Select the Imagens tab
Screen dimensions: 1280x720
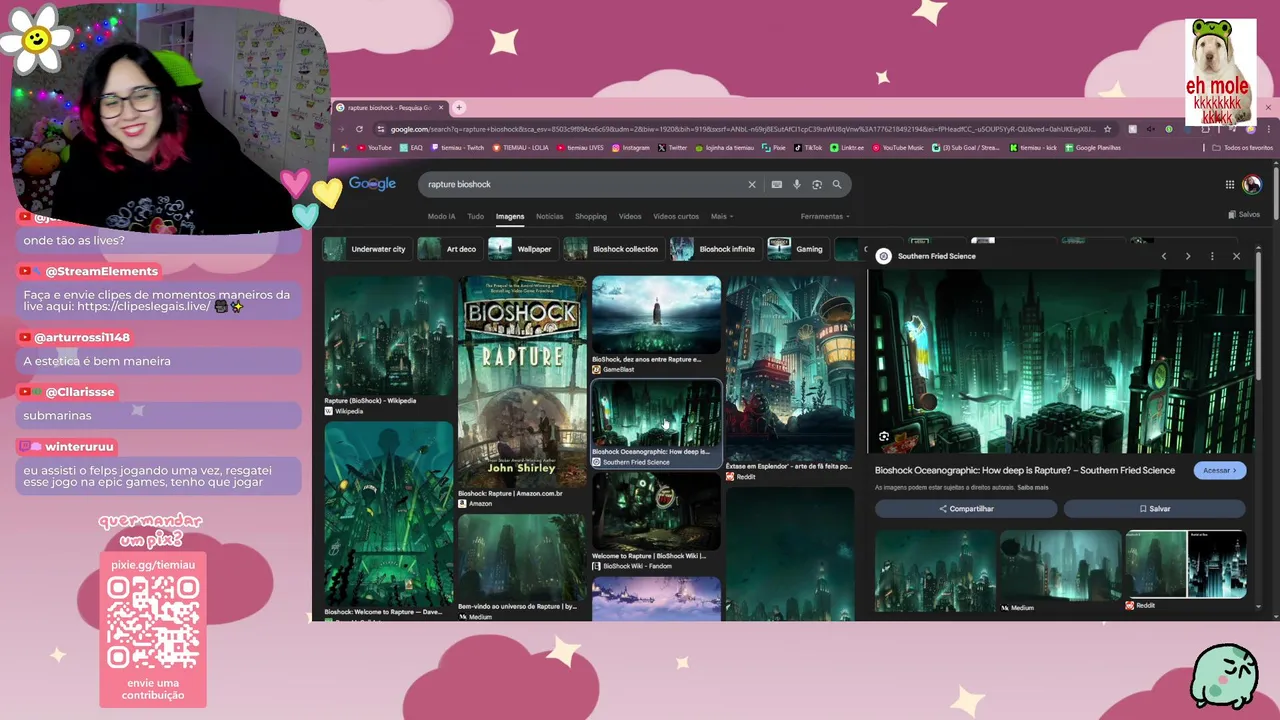pyautogui.click(x=510, y=216)
